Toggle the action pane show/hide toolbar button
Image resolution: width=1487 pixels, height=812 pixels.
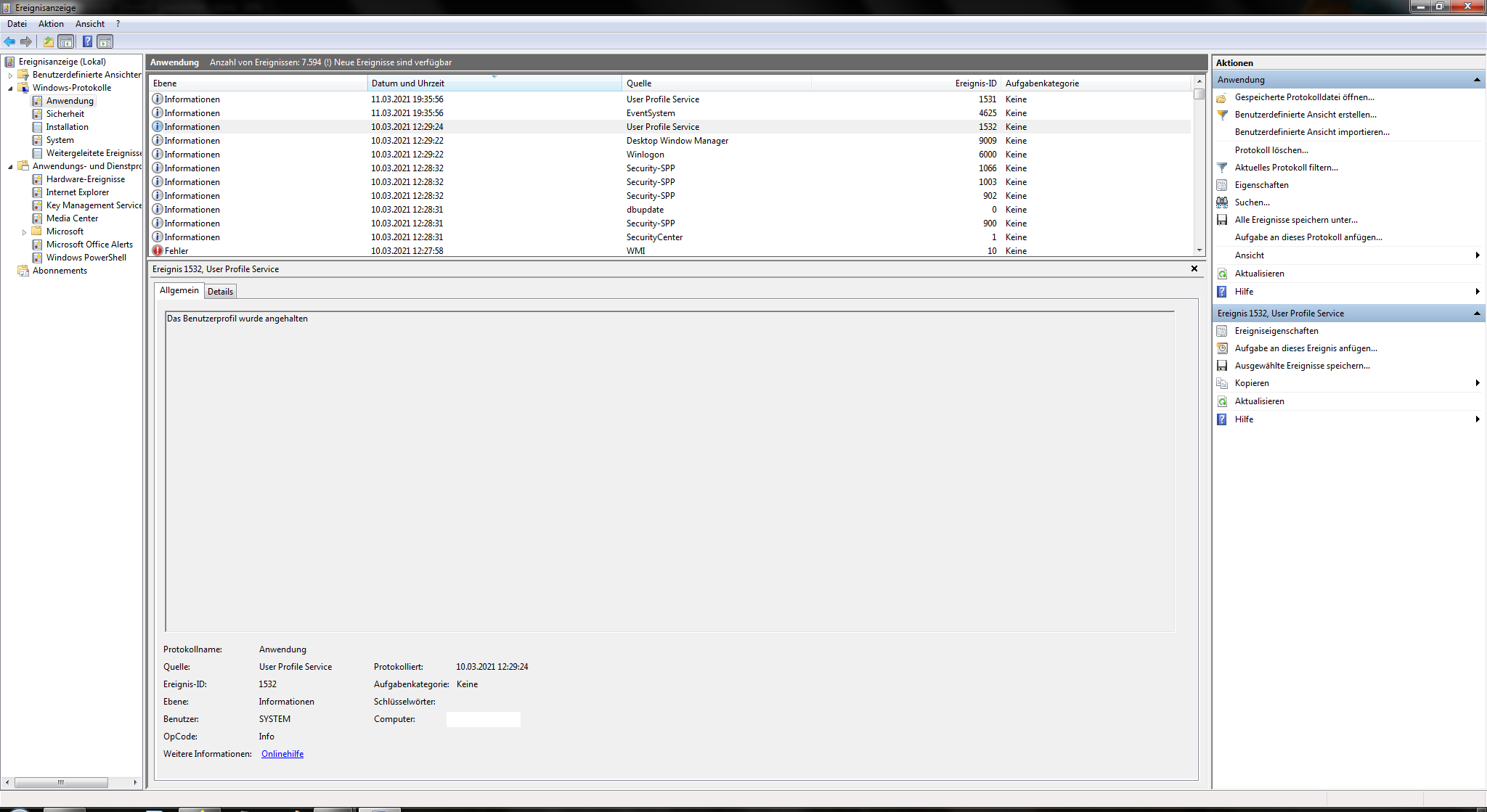pyautogui.click(x=105, y=41)
